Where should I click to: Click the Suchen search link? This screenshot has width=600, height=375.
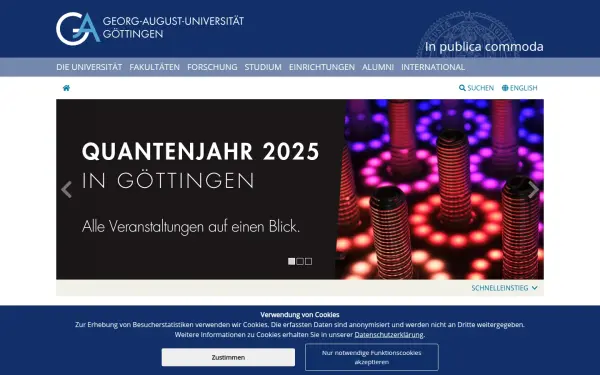476,88
